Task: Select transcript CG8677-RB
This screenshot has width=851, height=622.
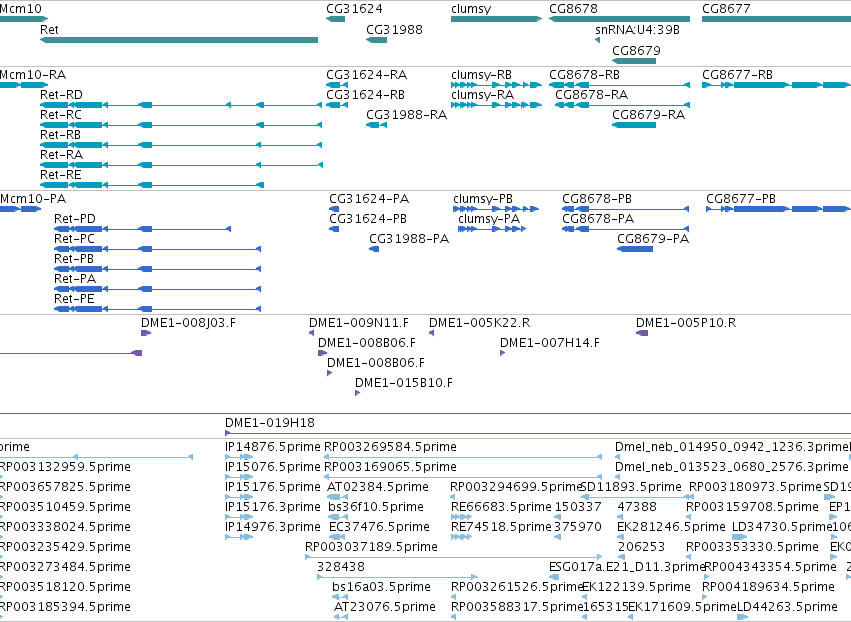Action: pyautogui.click(x=777, y=85)
